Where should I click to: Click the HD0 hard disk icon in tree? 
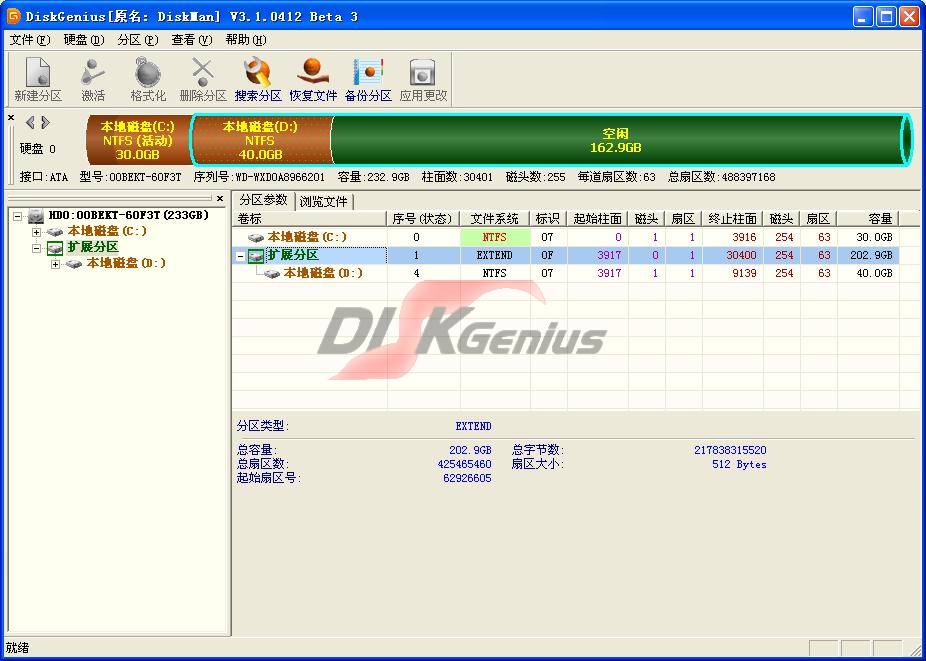[x=37, y=216]
